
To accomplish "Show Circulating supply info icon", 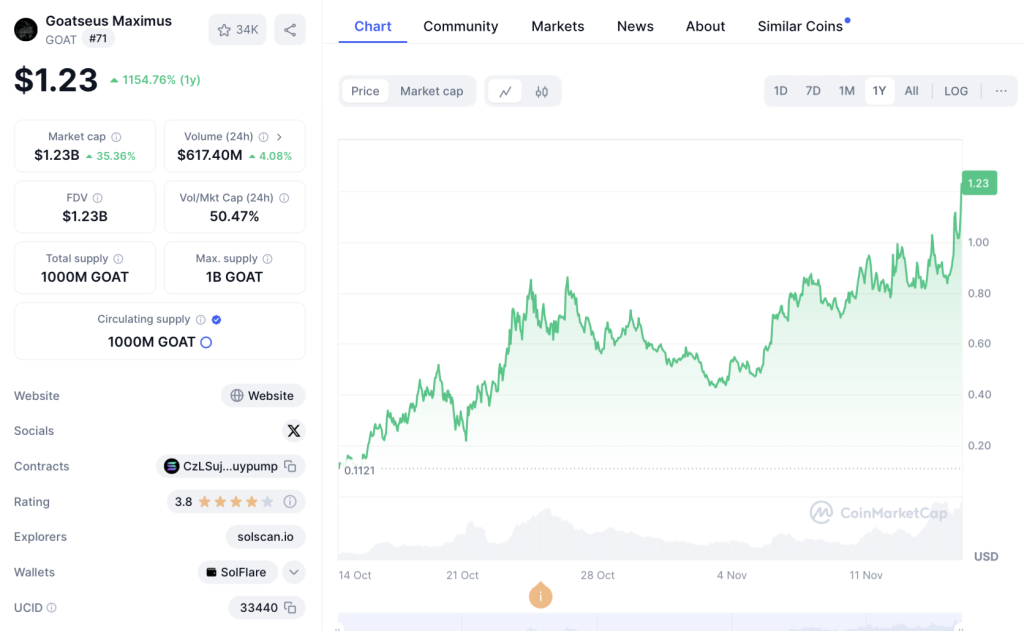I will tap(200, 319).
